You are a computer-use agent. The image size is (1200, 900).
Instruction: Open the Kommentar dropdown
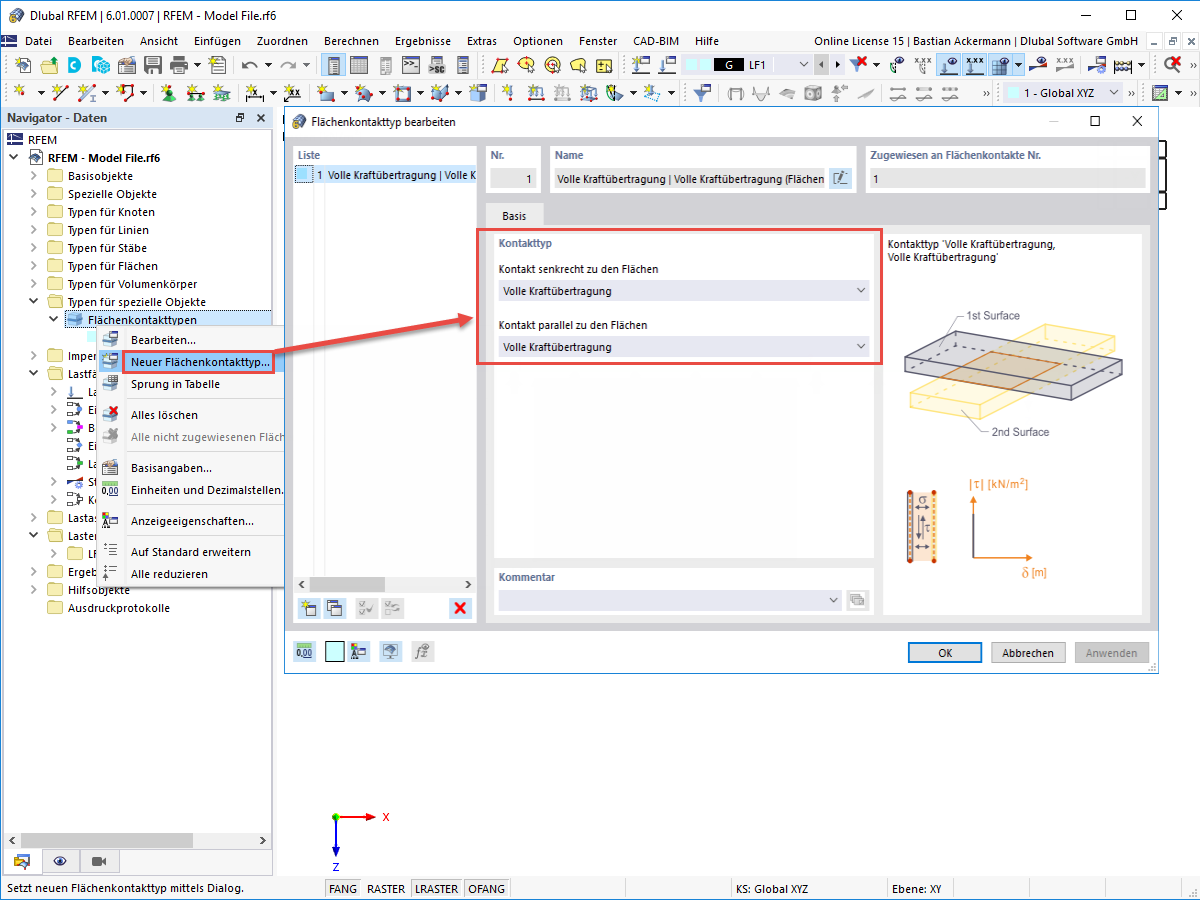point(671,600)
